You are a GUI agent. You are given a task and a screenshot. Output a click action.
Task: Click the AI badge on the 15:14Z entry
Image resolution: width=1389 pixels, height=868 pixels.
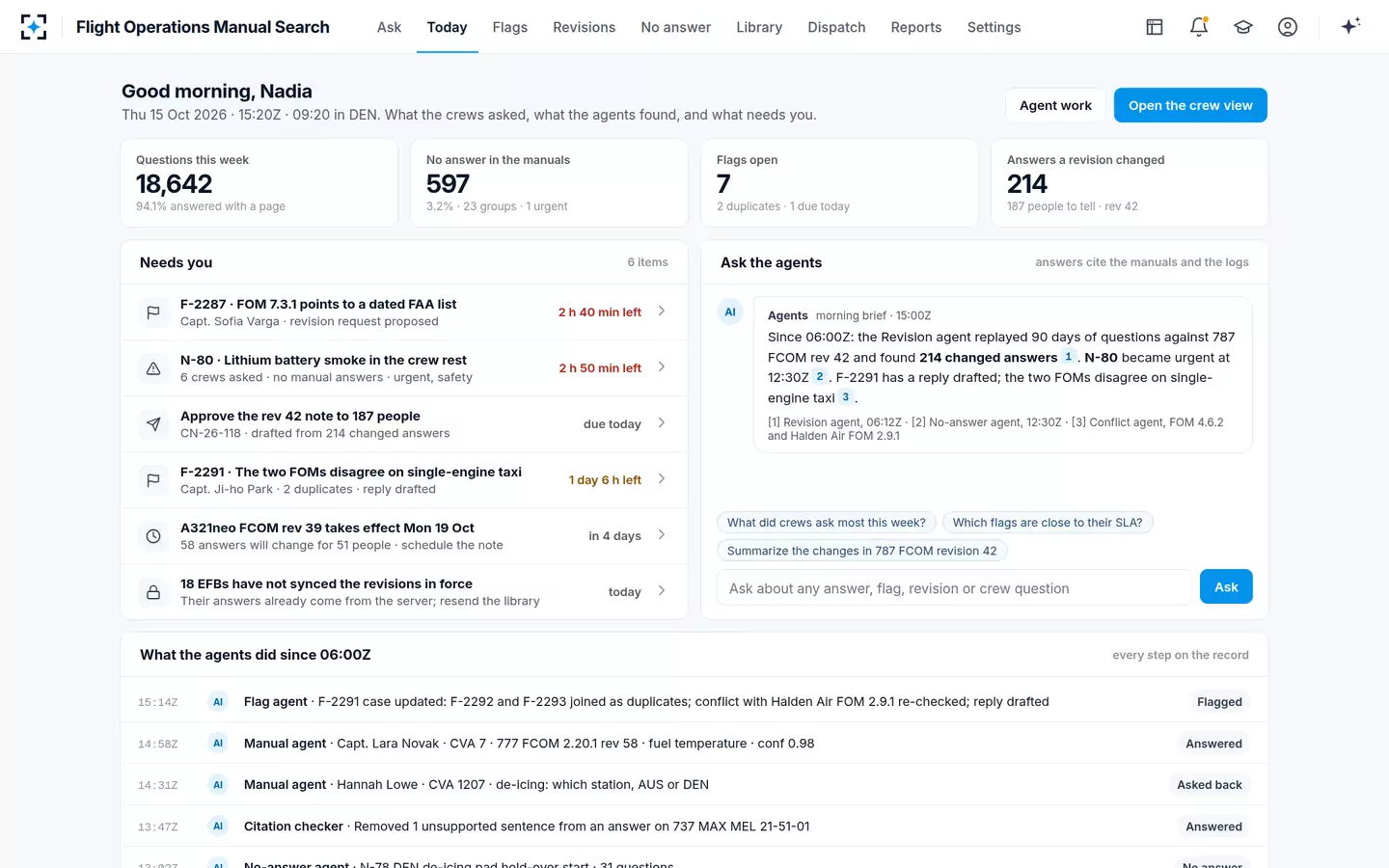(x=218, y=702)
